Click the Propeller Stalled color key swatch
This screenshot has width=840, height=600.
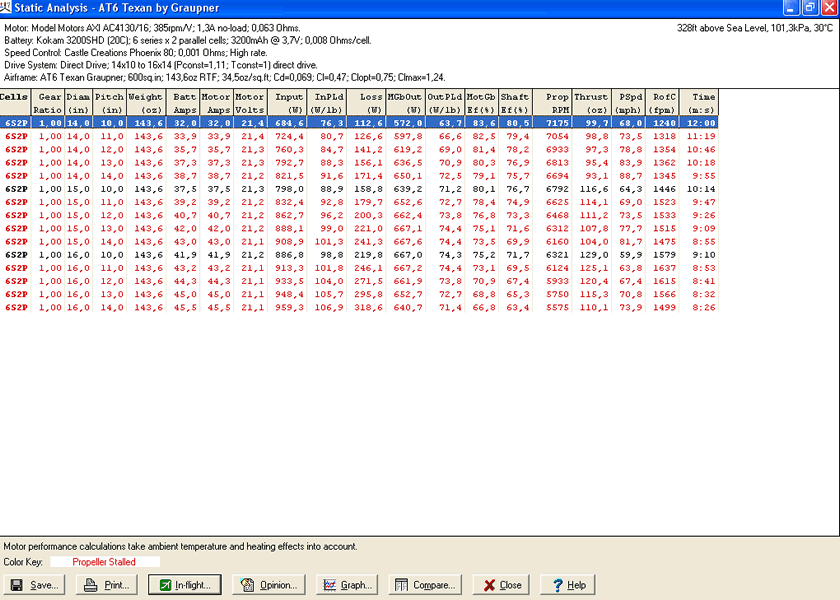click(104, 562)
